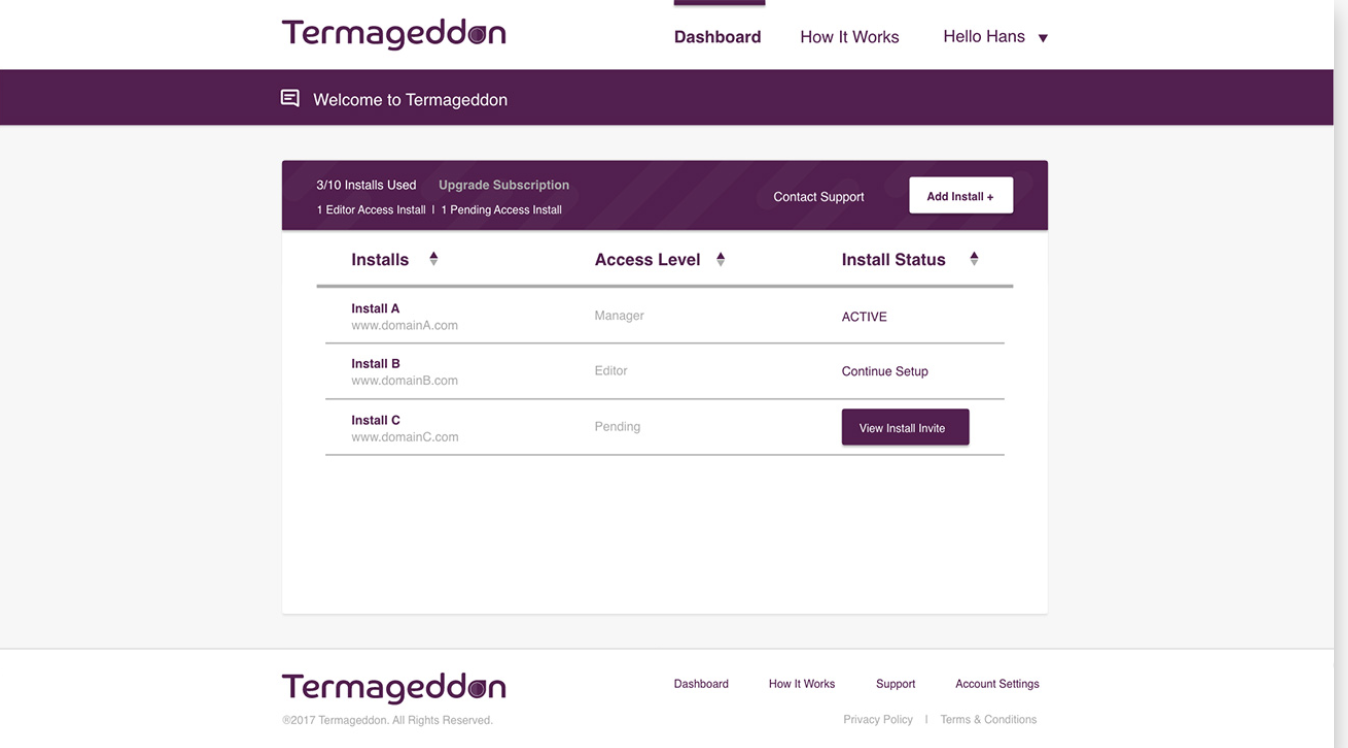Viewport: 1348px width, 748px height.
Task: Click the Install Status column header
Action: tap(893, 260)
